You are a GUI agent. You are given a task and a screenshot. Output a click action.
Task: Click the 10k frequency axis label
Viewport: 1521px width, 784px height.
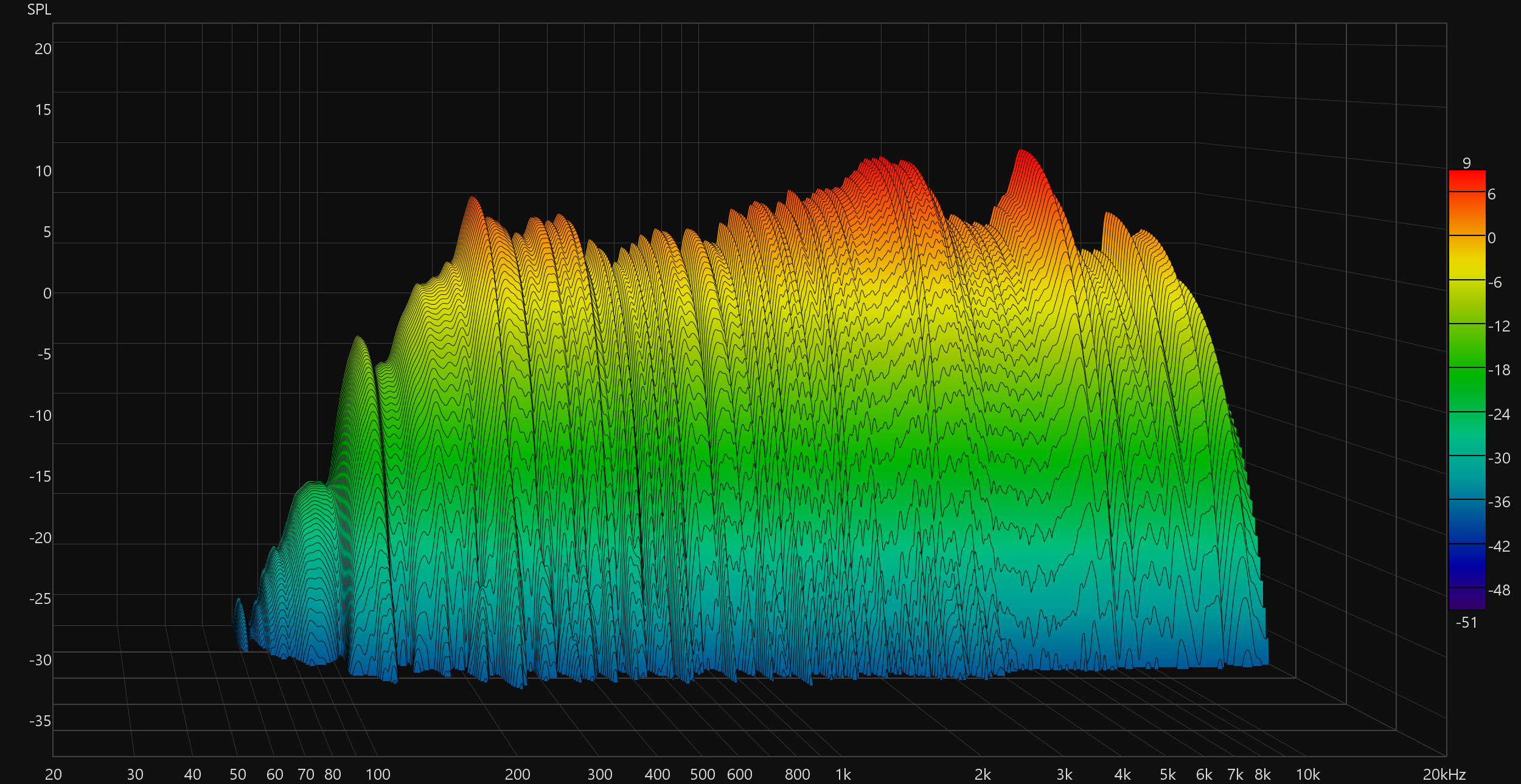coord(1307,774)
